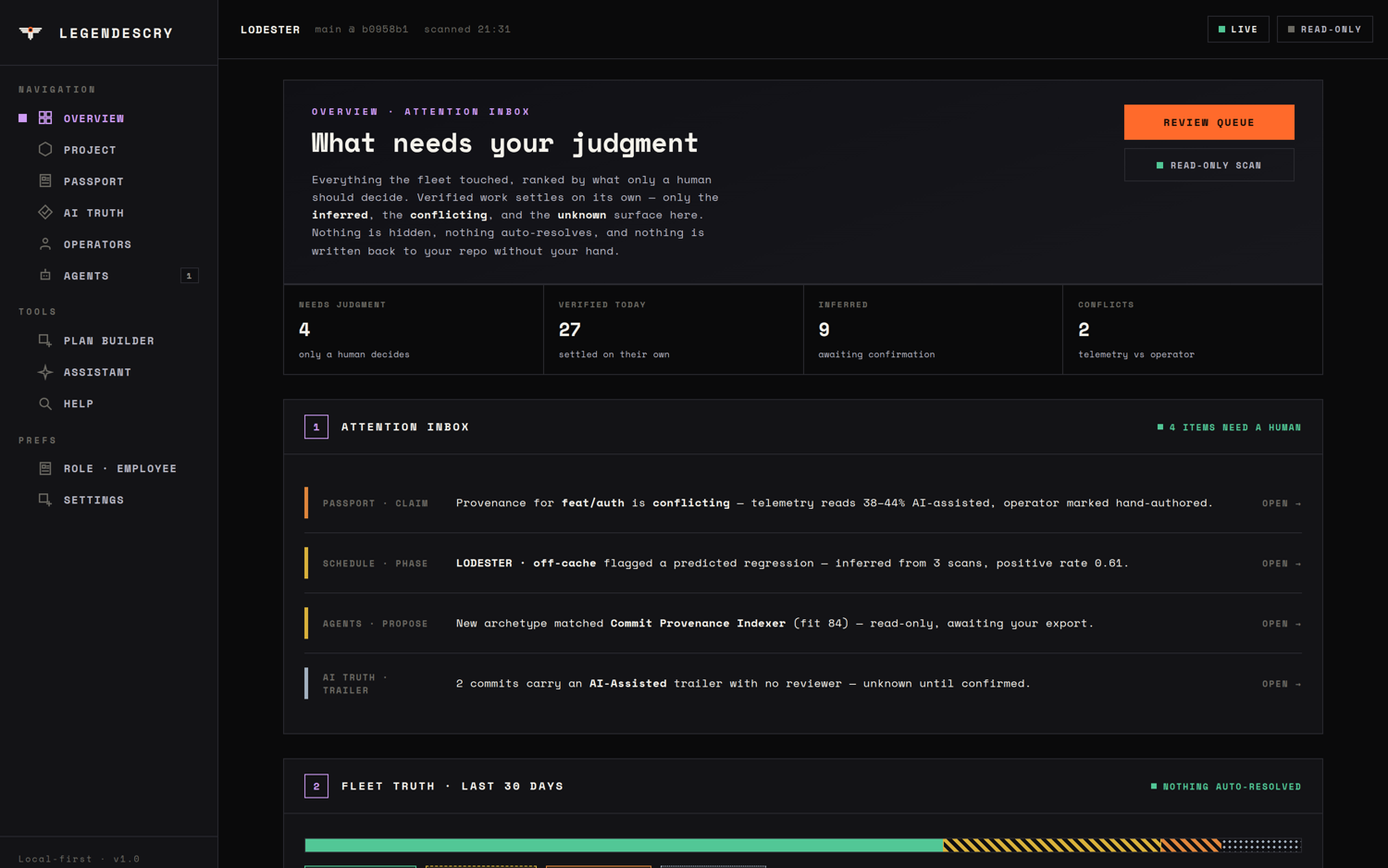Screen dimensions: 1388x868
Task: Select the Inferred count 9
Action: click(824, 329)
